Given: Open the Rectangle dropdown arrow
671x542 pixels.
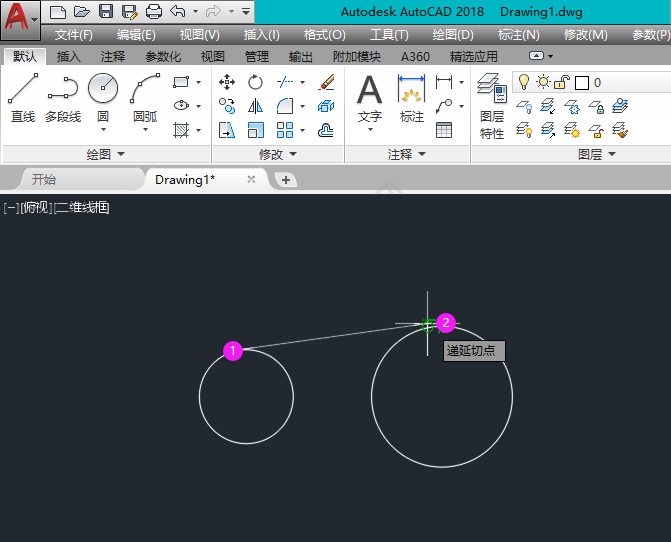Looking at the screenshot, I should pyautogui.click(x=199, y=82).
